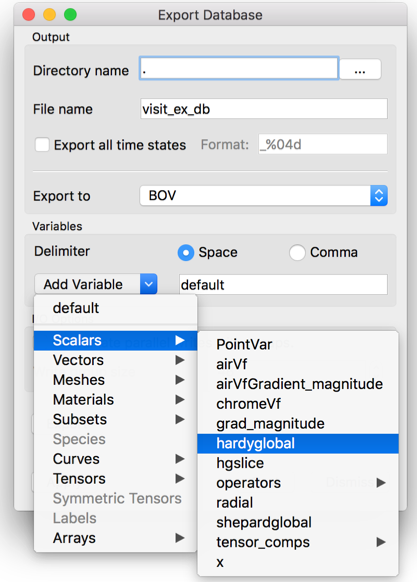Select chromeVf scalar variable
Image resolution: width=417 pixels, height=582 pixels.
click(x=298, y=404)
